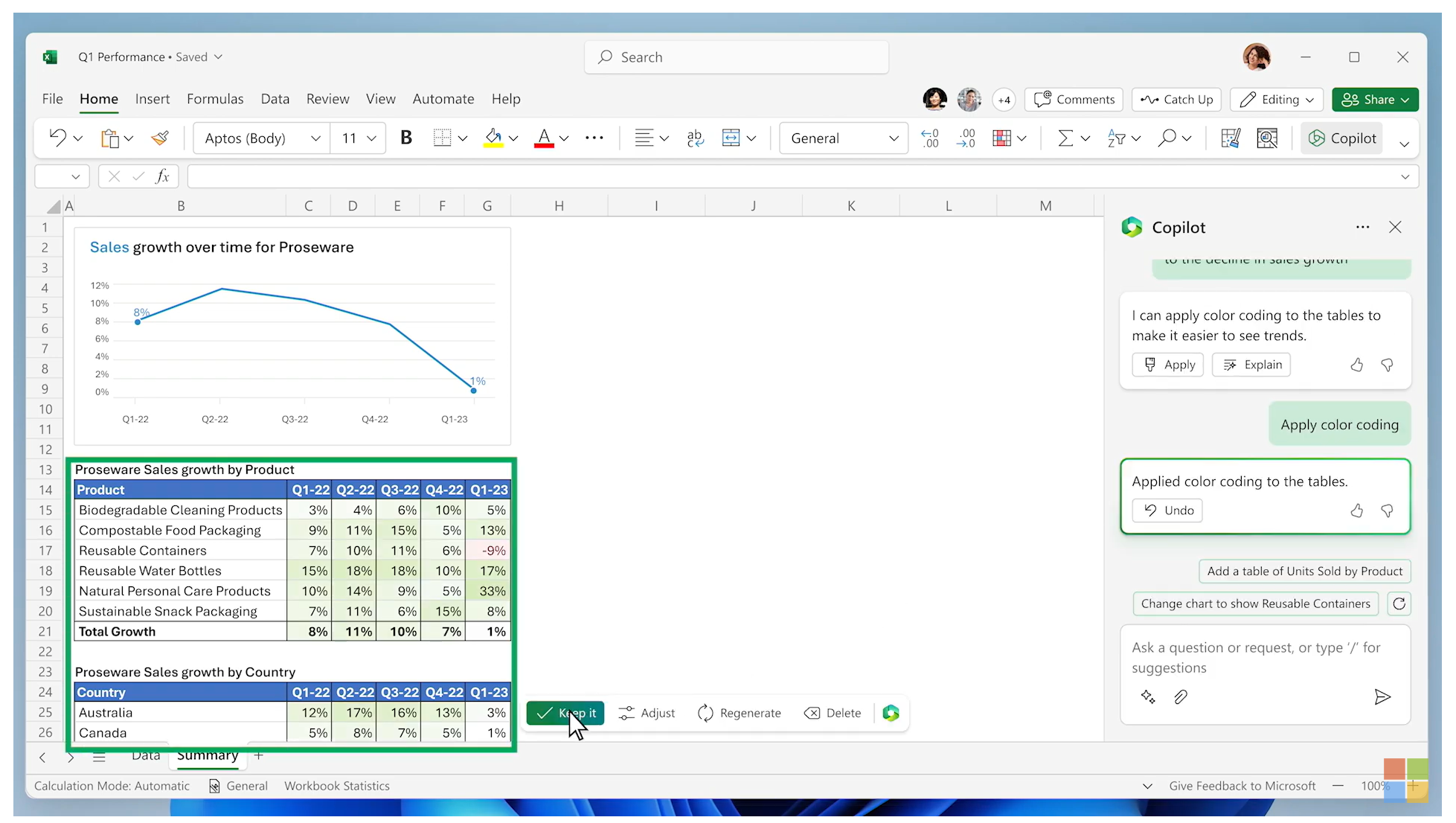Expand the ribbon options chevron
Screen dimensions: 1456x823
1404,144
